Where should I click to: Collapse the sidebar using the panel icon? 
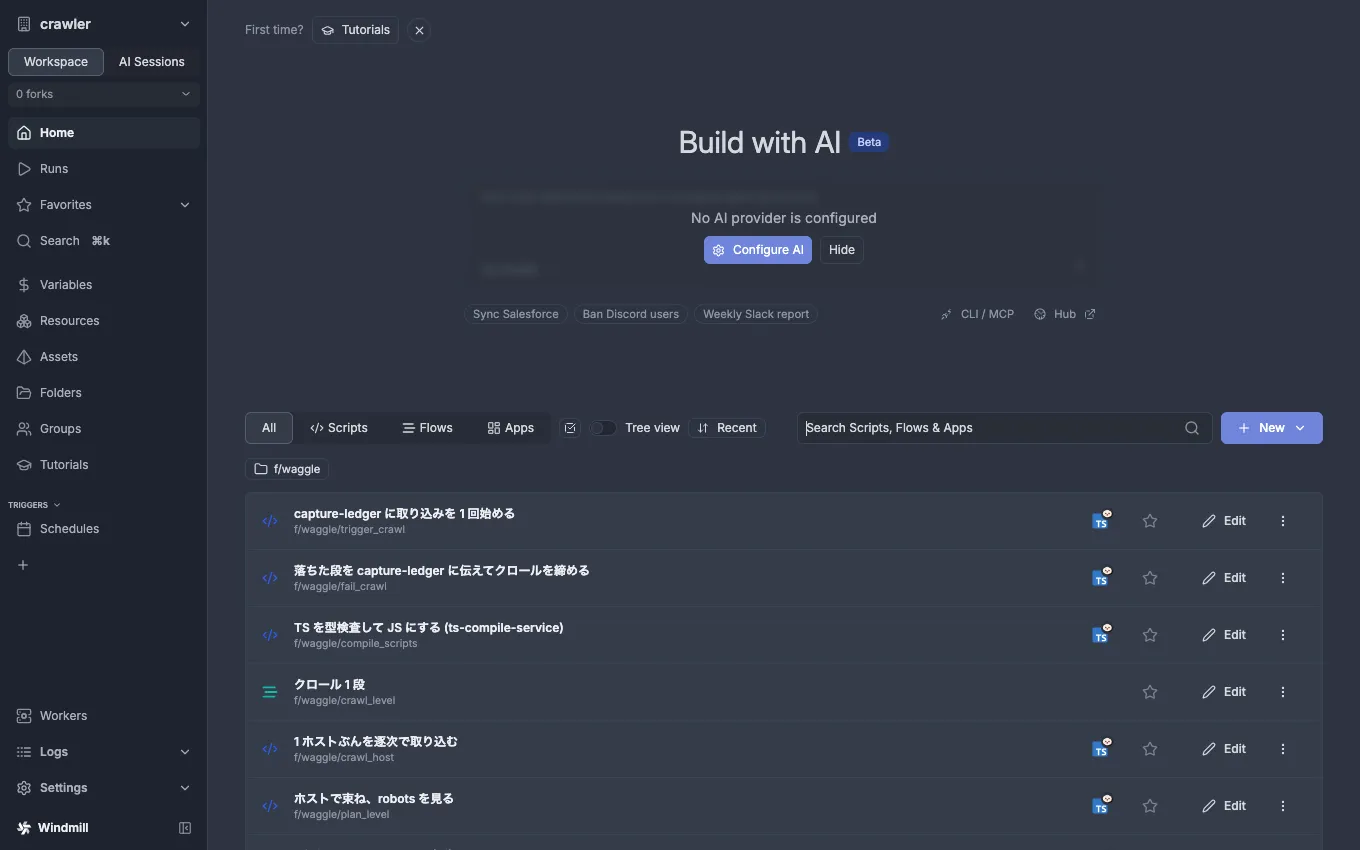(185, 828)
